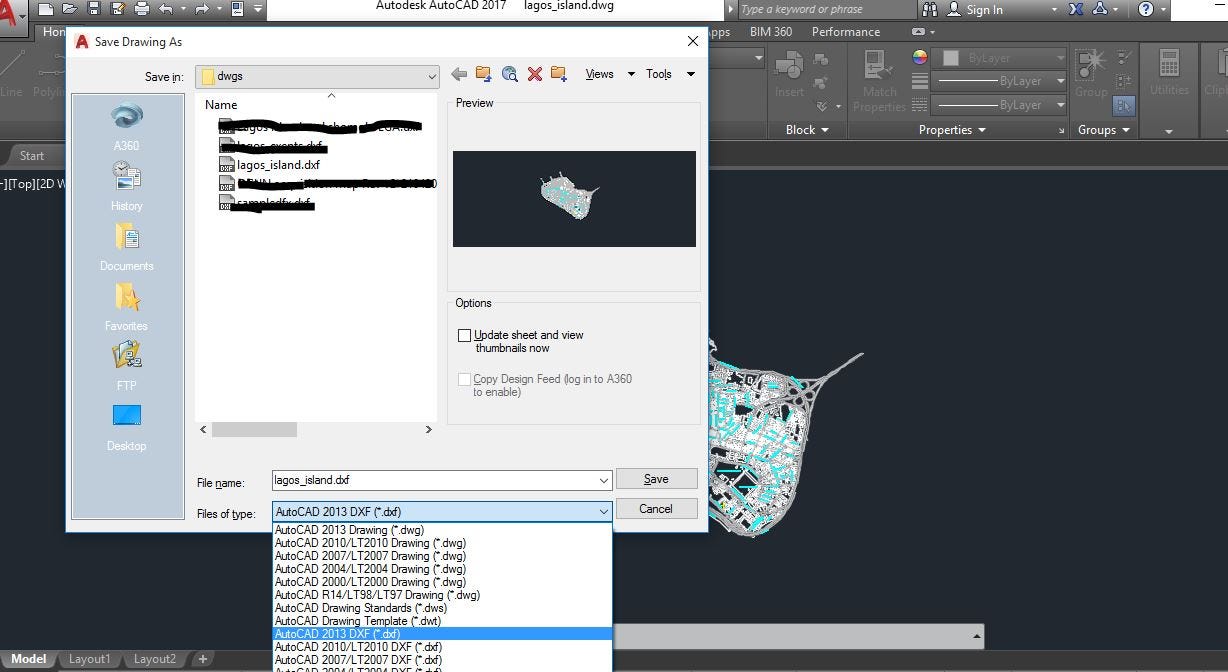Viewport: 1228px width, 672px height.
Task: Click the Redo arrow in quick access toolbar
Action: pyautogui.click(x=201, y=9)
